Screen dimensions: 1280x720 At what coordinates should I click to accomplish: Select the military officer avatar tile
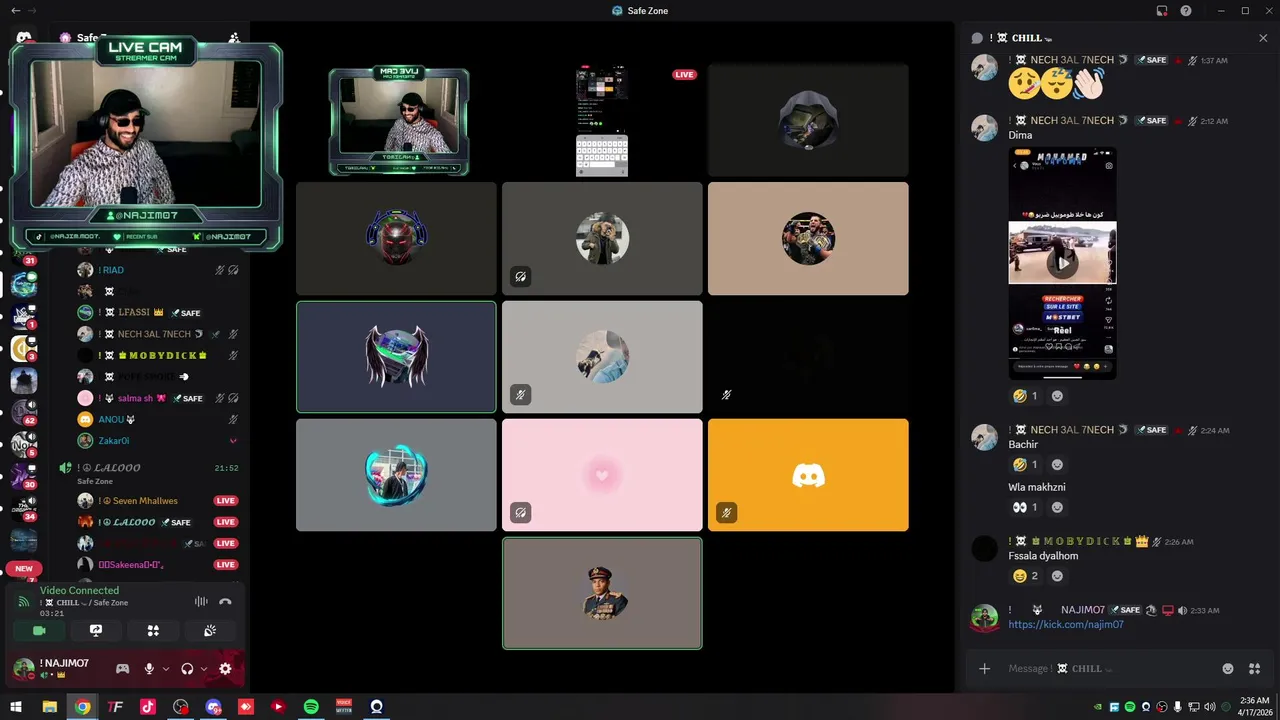click(x=602, y=593)
